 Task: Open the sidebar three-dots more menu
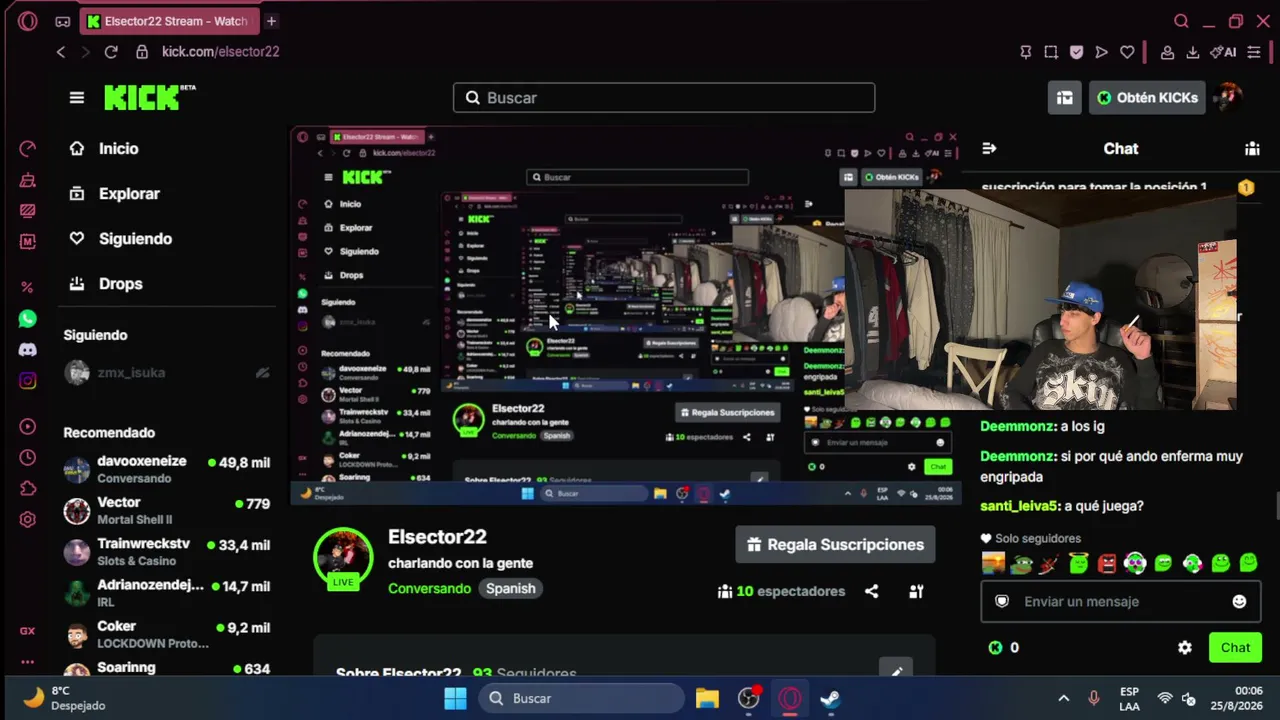click(28, 661)
